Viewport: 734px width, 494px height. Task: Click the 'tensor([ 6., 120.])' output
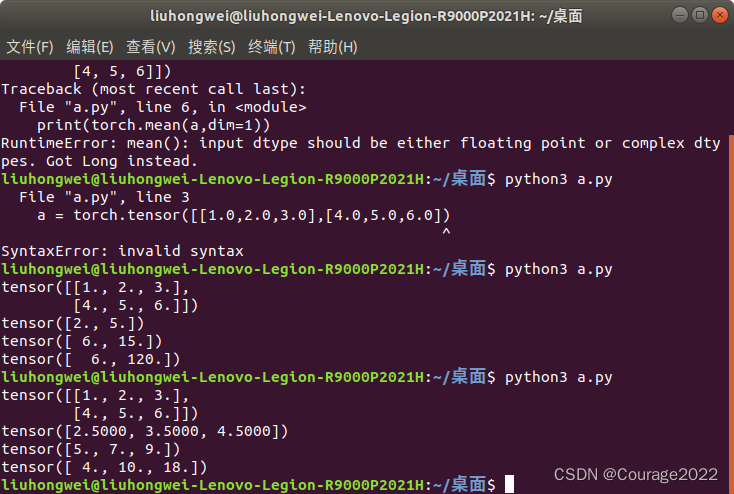pos(90,359)
